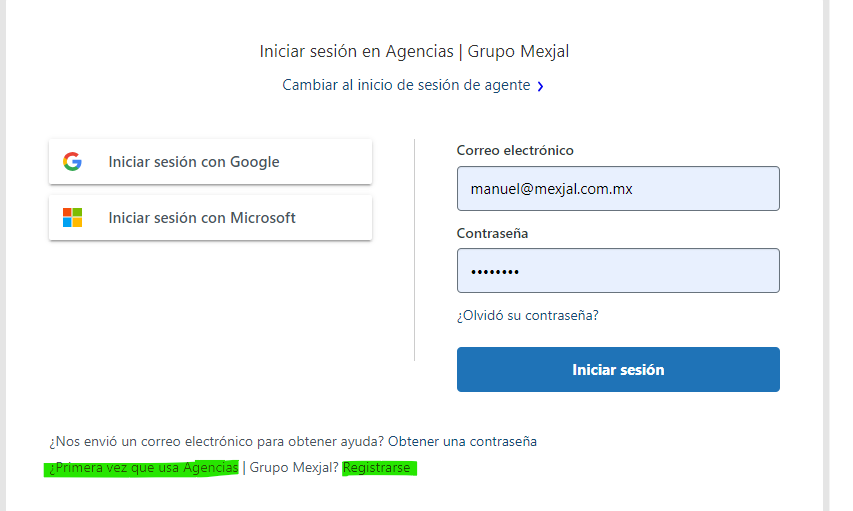Click the Iniciar sesión en Agencias heading
This screenshot has height=511, width=853.
[356, 51]
